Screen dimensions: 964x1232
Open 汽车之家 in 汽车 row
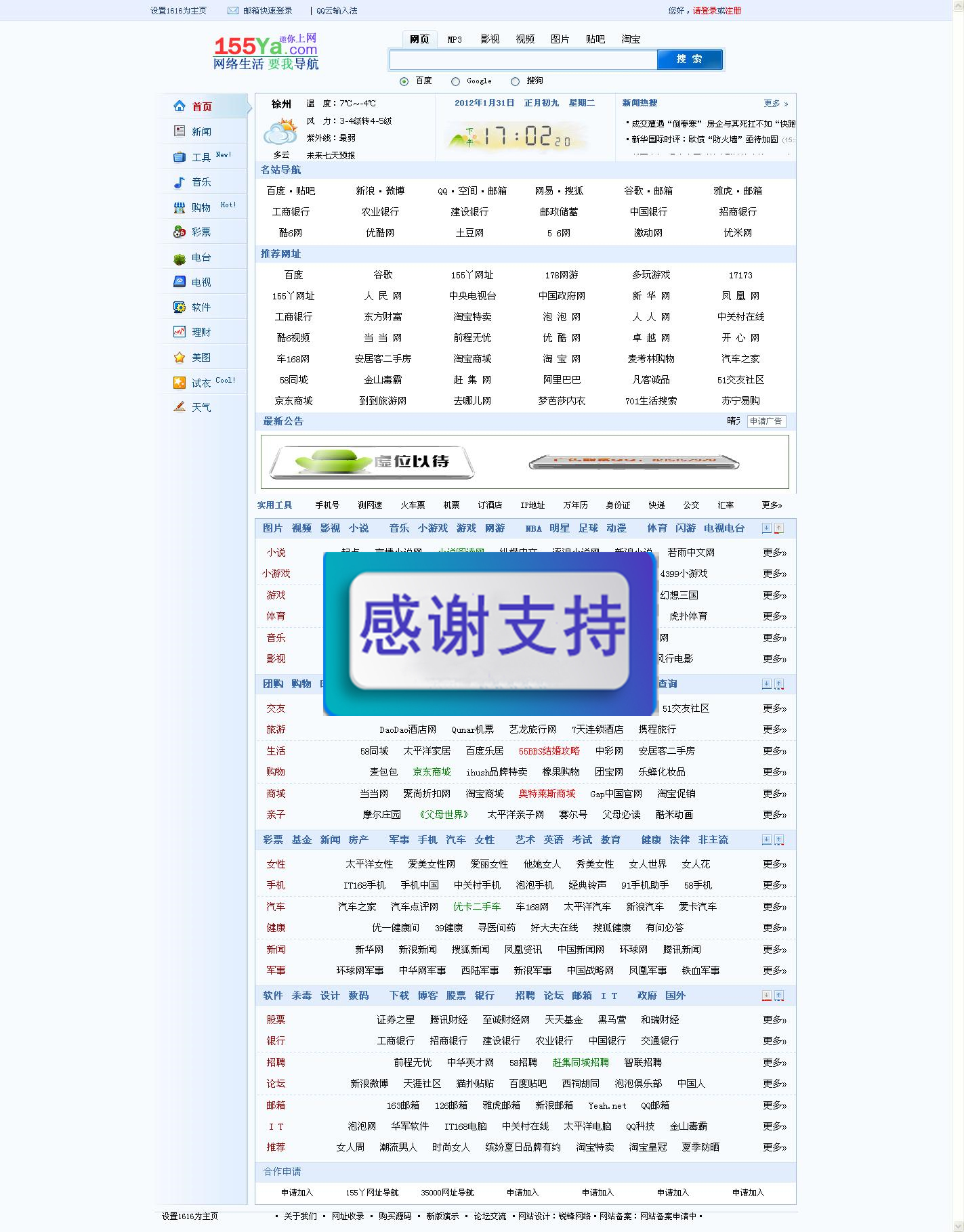[x=357, y=907]
